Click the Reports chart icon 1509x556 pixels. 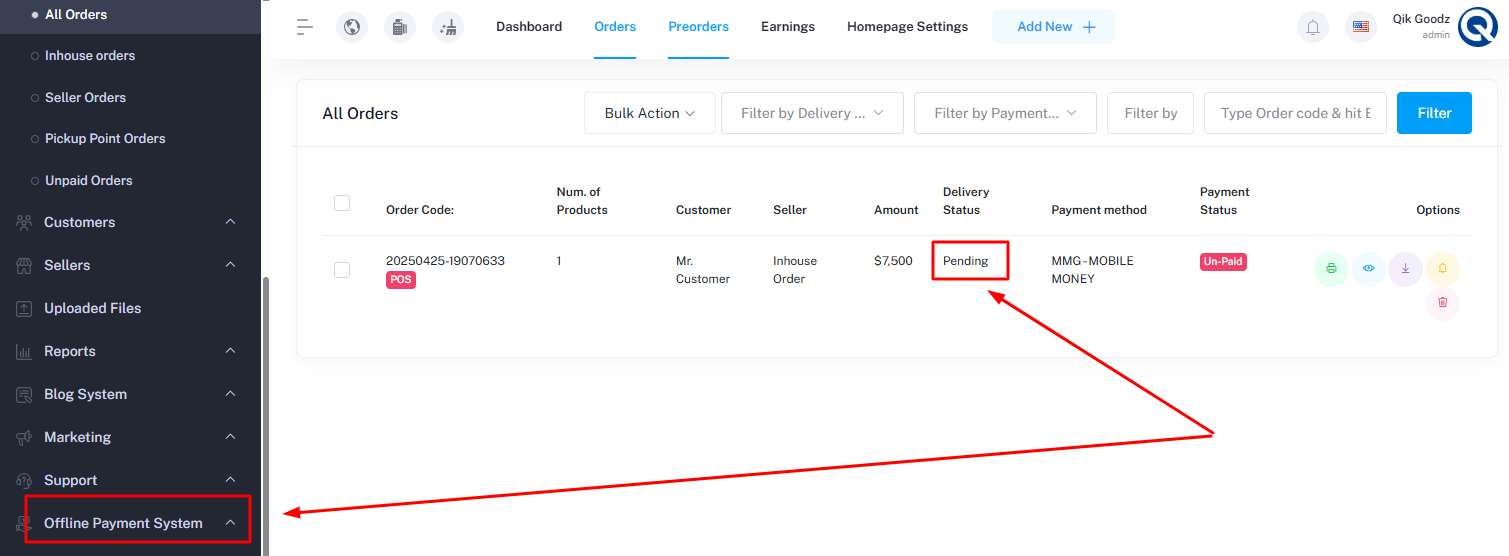tap(25, 351)
